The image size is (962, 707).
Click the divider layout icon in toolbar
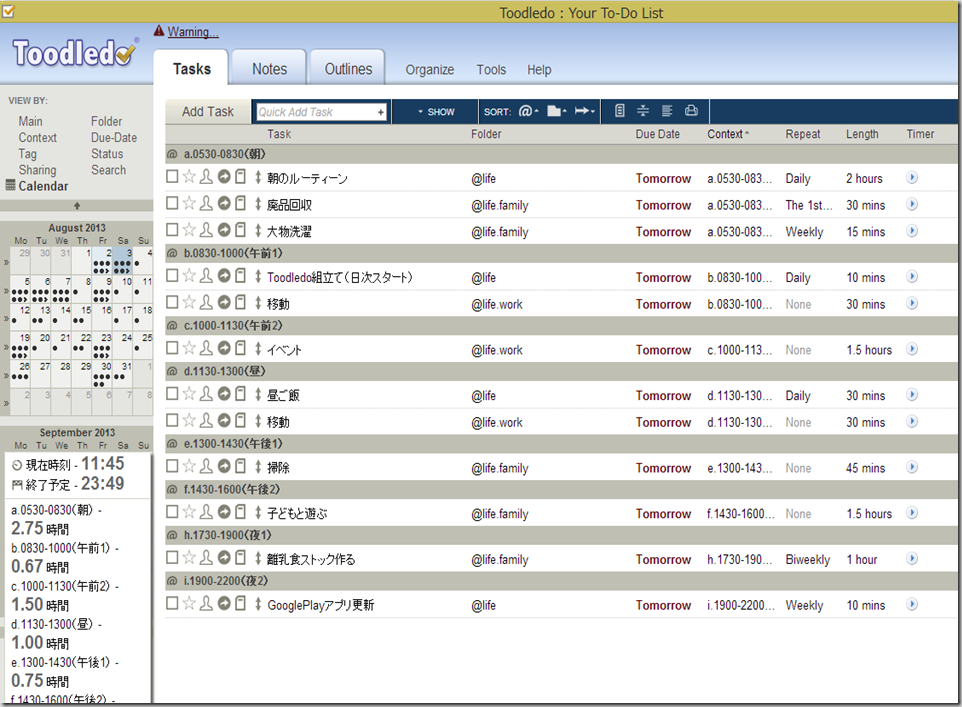coord(643,110)
